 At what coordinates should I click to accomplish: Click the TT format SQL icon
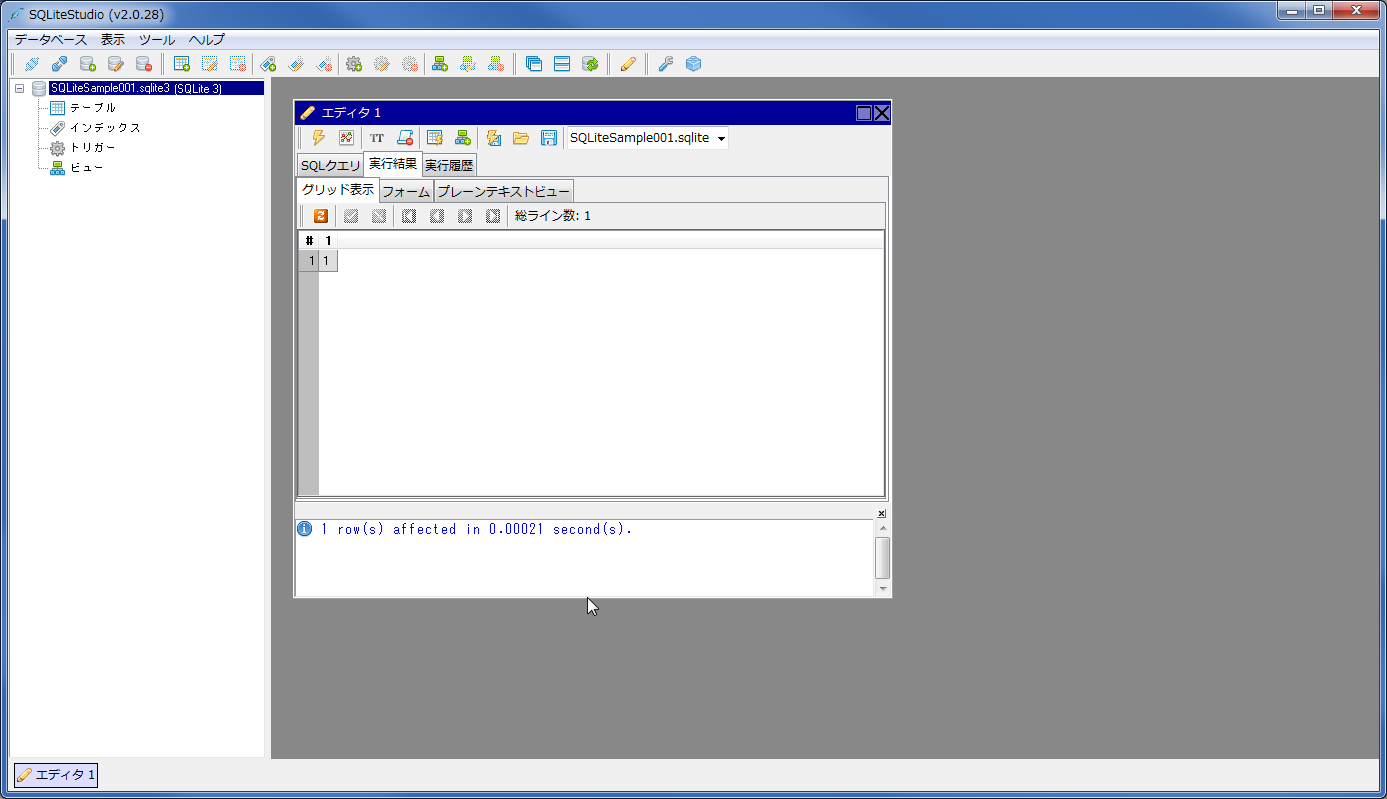tap(377, 138)
